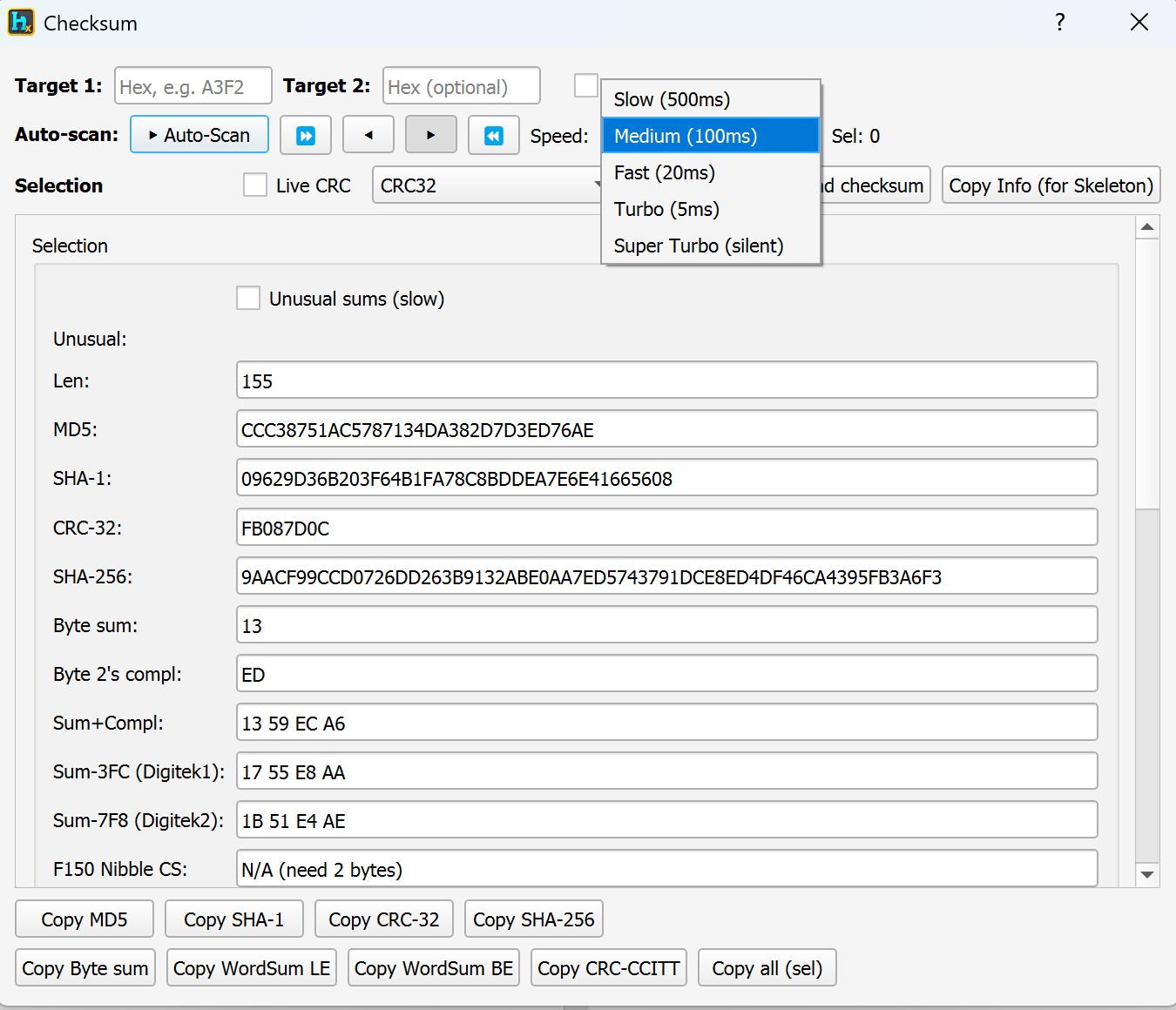The width and height of the screenshot is (1176, 1010).
Task: Click the Byte 2's compl field
Action: 667,674
